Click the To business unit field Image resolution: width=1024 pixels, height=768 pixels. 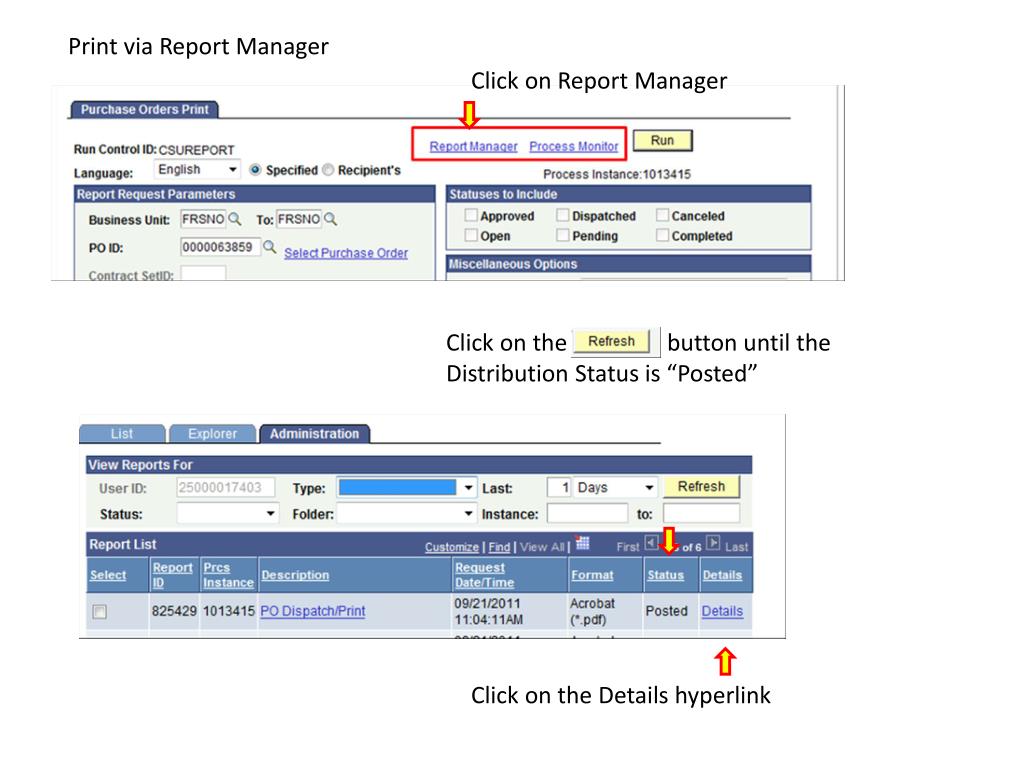click(298, 219)
